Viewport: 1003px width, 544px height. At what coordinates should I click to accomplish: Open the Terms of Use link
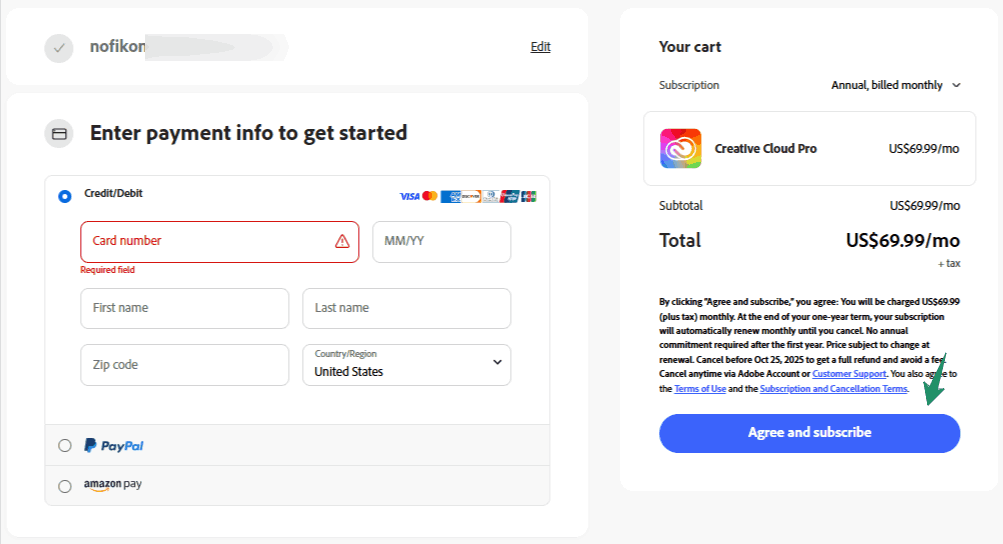point(700,389)
